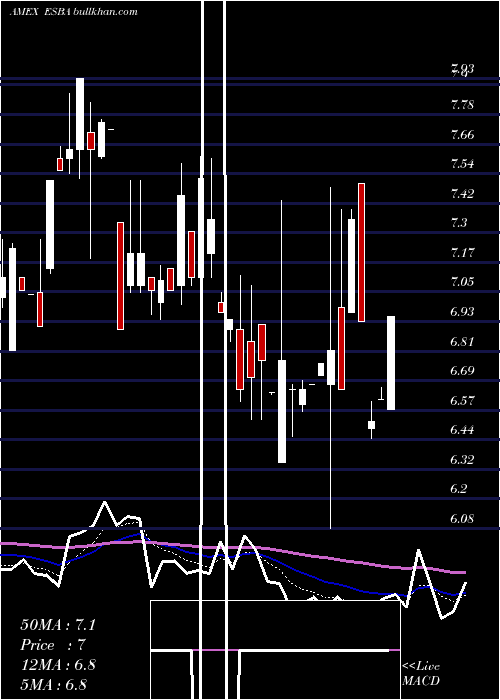Viewport: 500px width, 700px height.
Task: Click the tallest white candle reaching 7.9
Action: (x=80, y=114)
